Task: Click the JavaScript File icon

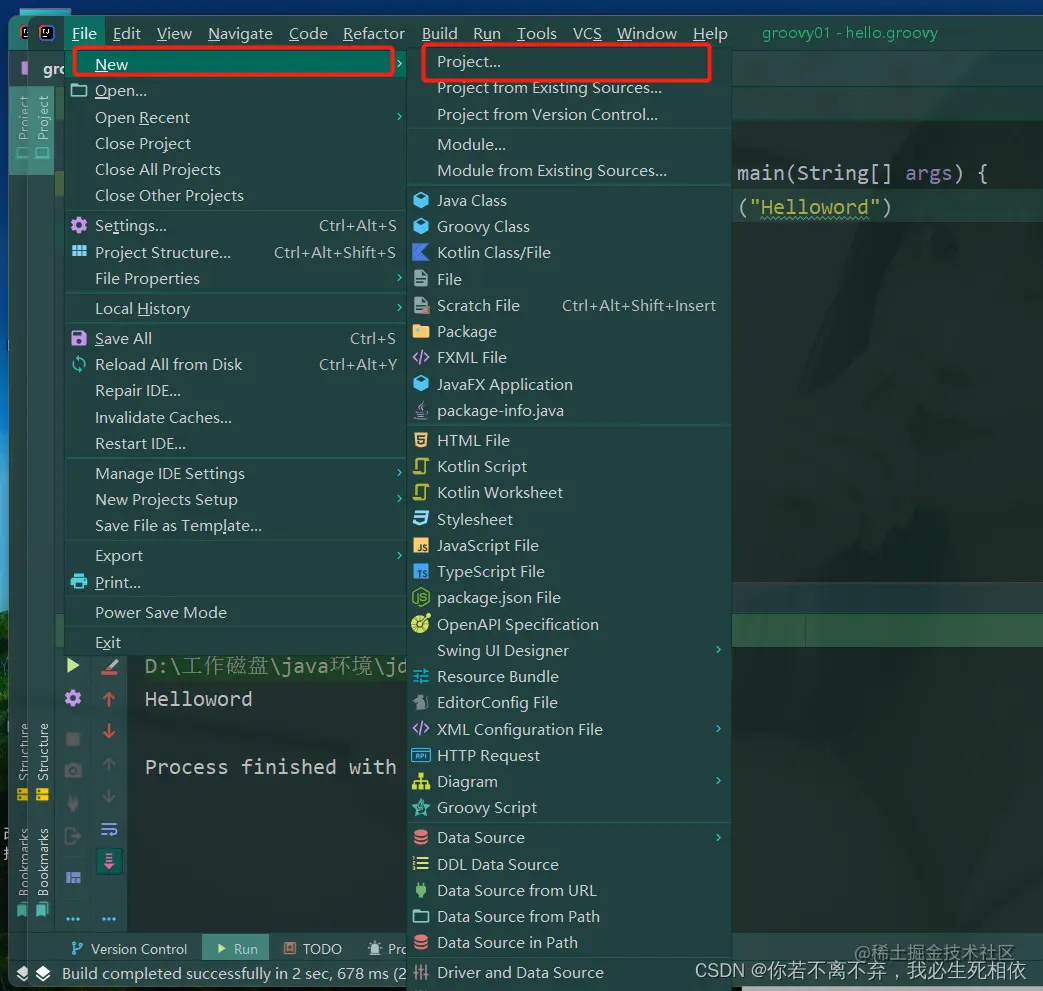Action: click(420, 545)
